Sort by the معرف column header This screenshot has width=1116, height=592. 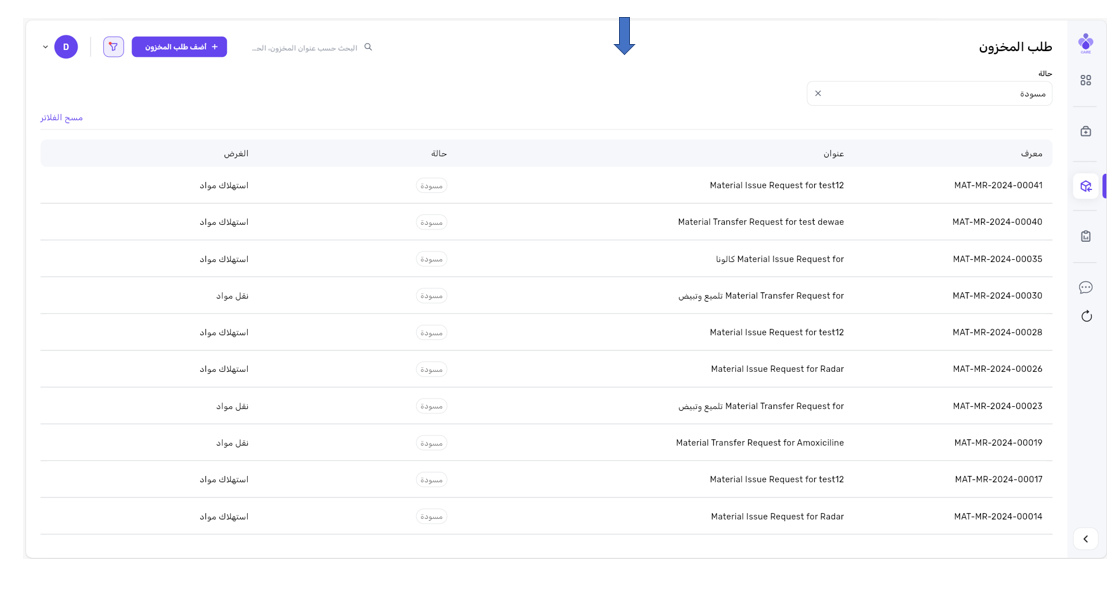click(1031, 154)
